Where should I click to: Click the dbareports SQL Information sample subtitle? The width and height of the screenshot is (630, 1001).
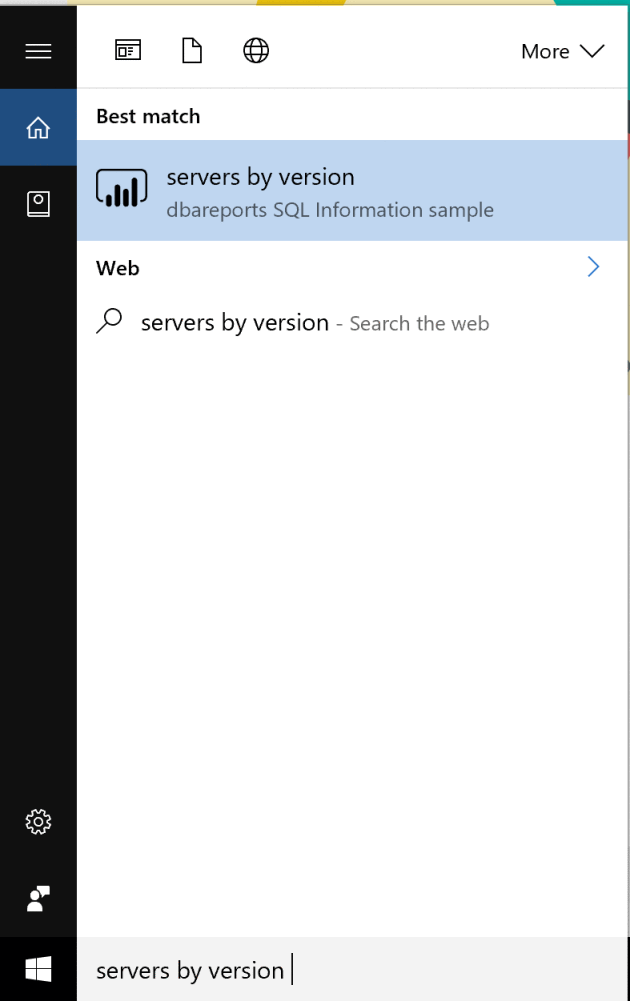click(330, 210)
